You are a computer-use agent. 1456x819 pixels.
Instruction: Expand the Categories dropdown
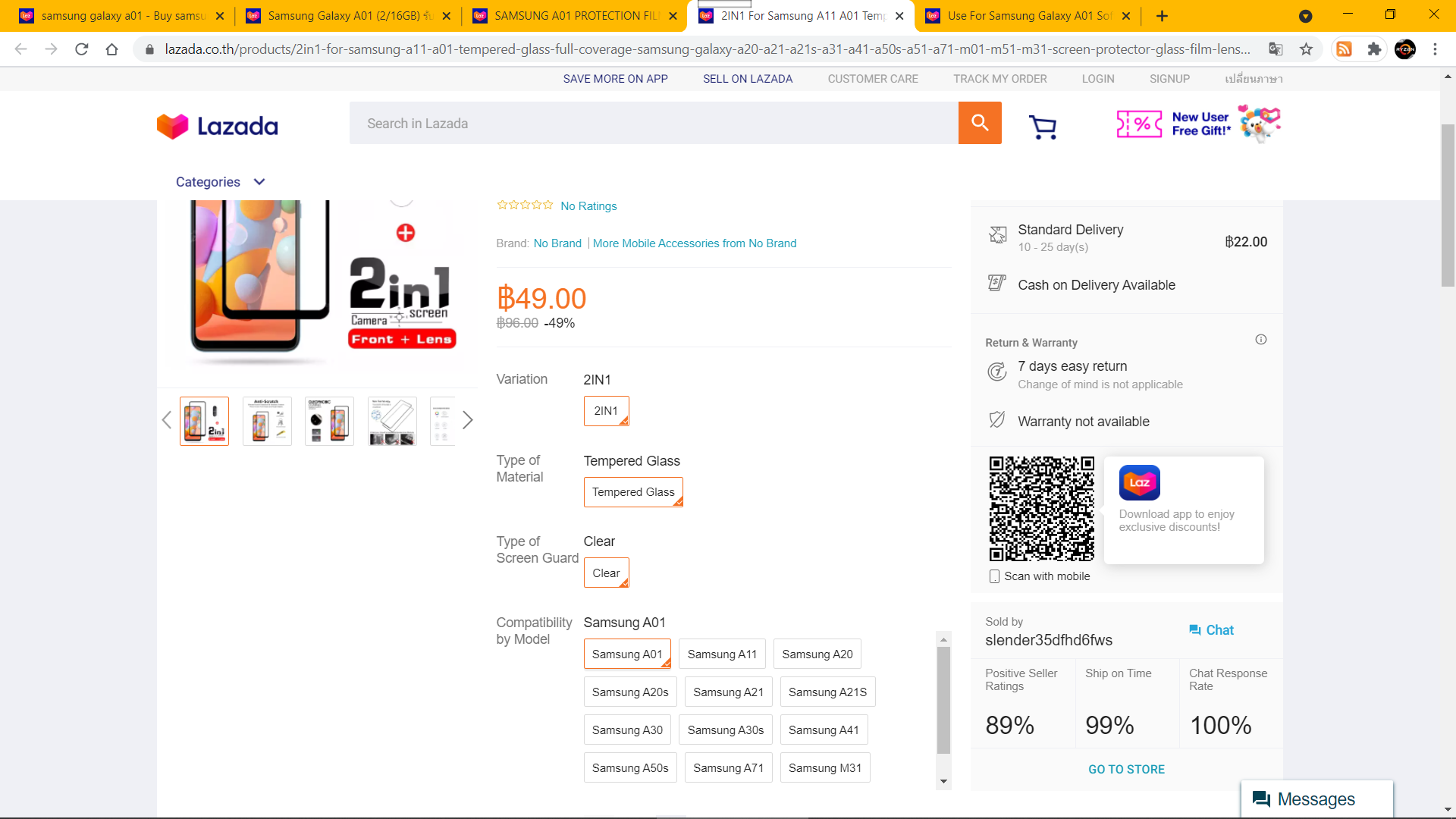pyautogui.click(x=220, y=182)
